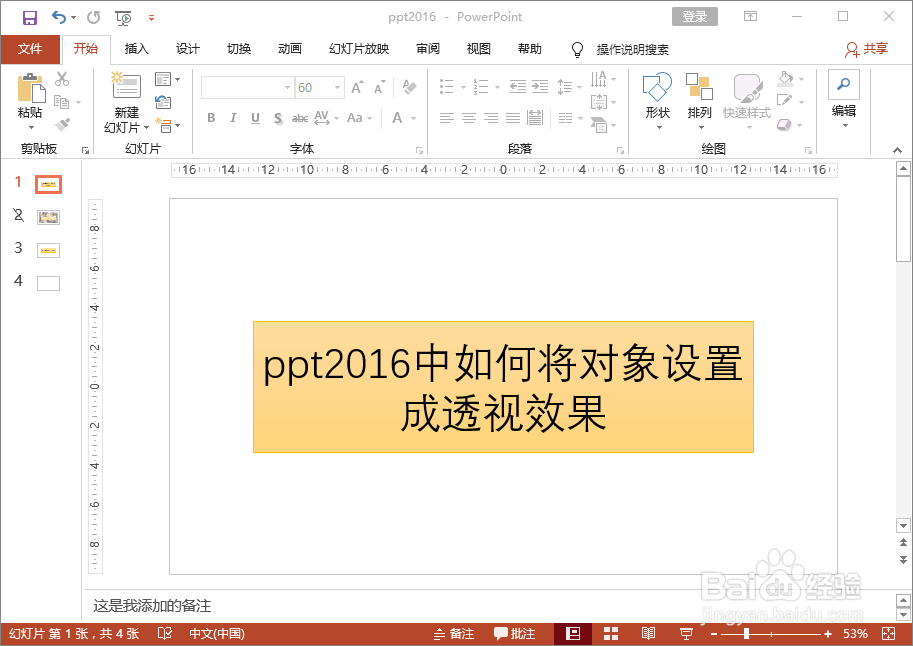Screen dimensions: 913x646
Task: Collapse the ribbon chevron
Action: point(897,150)
